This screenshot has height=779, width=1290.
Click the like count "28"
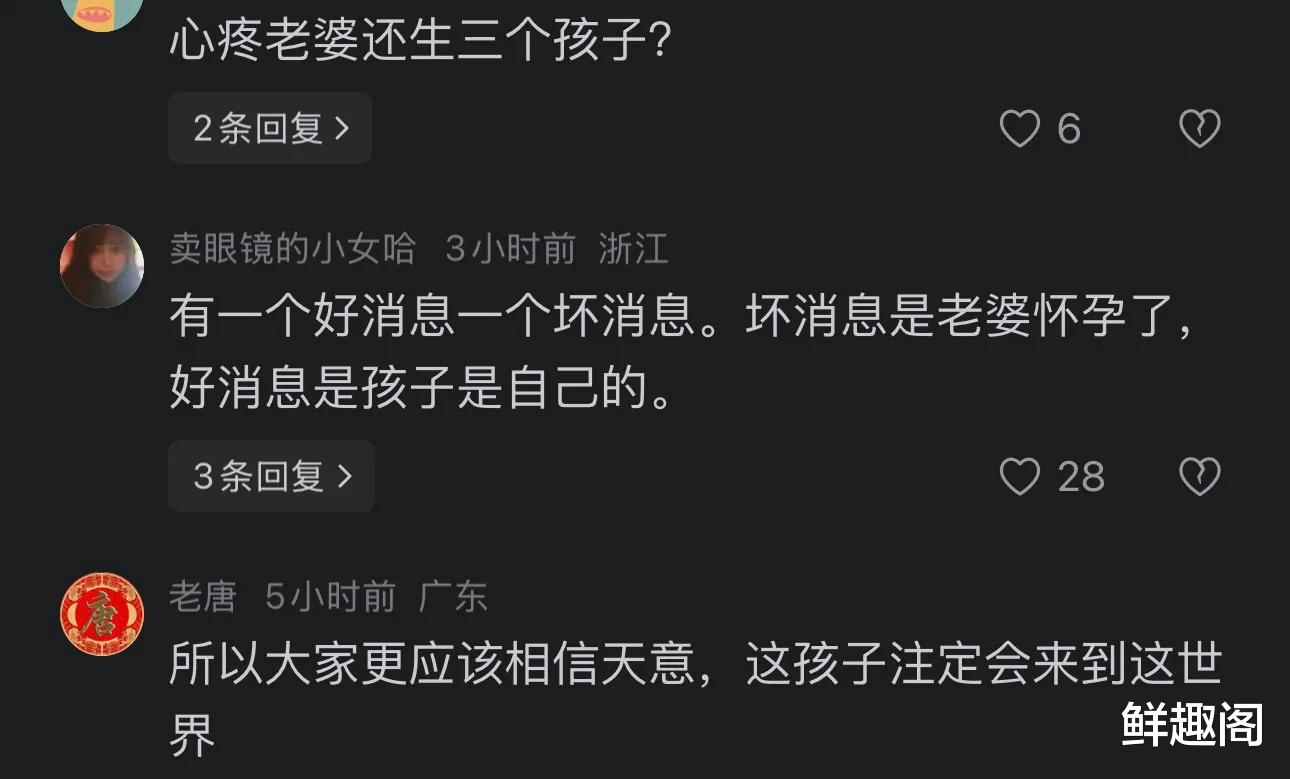pyautogui.click(x=1081, y=477)
